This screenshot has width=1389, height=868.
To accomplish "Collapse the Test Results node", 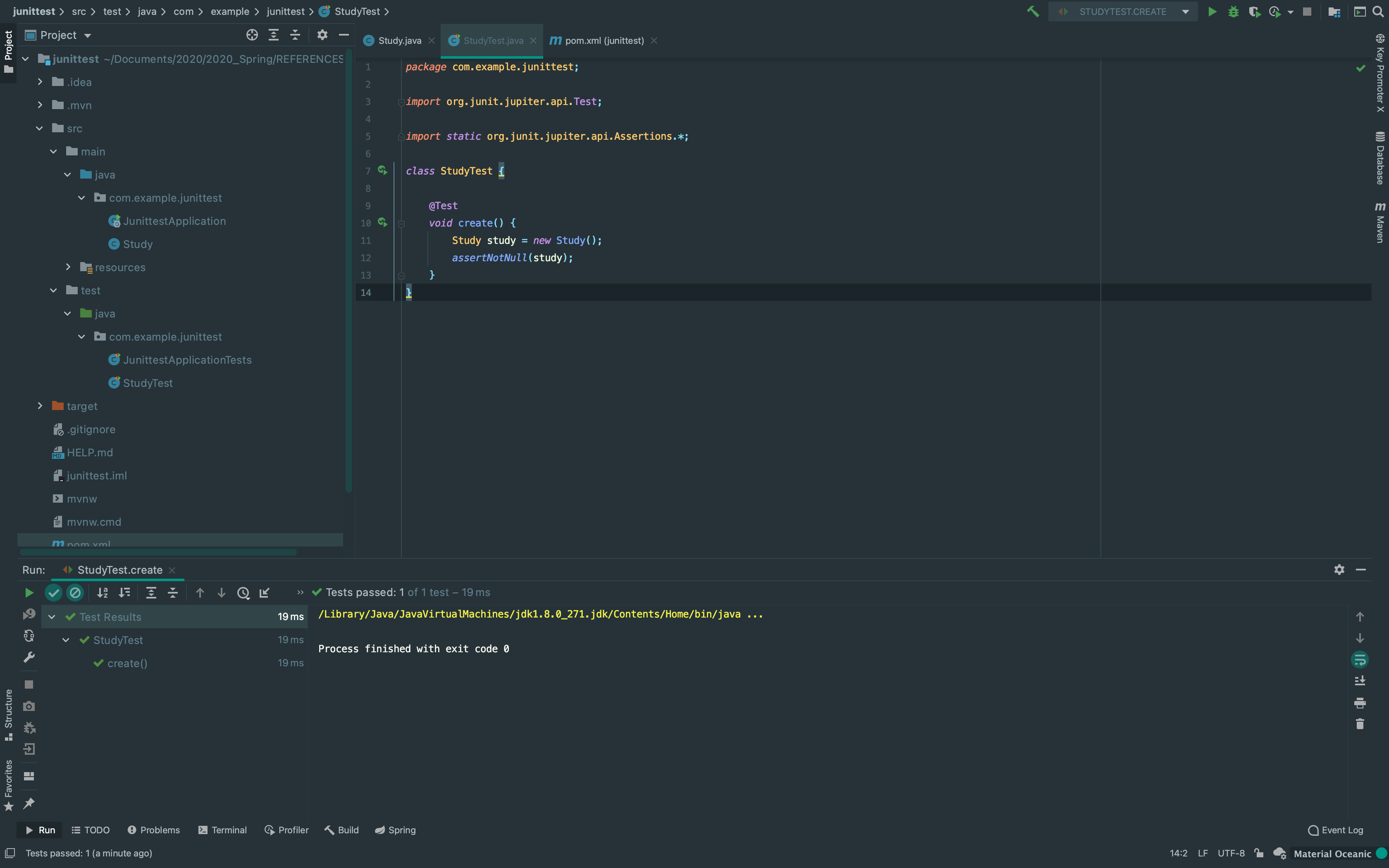I will [x=52, y=617].
